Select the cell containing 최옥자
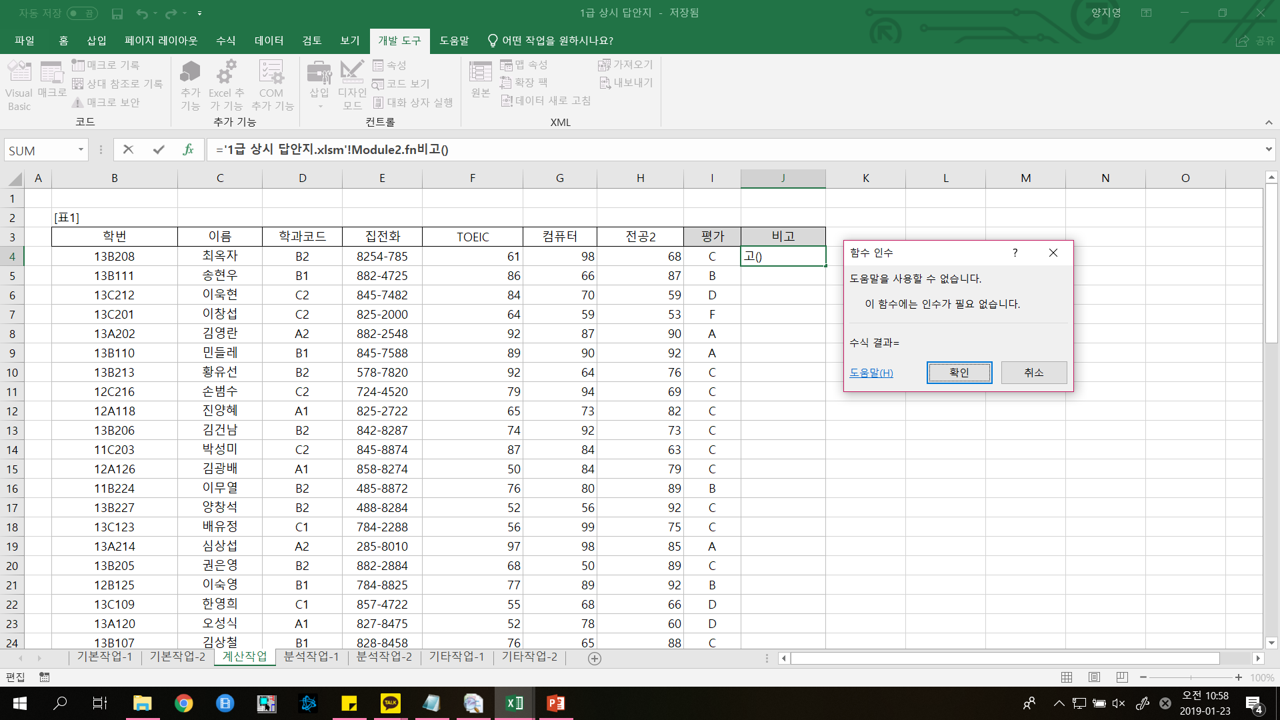Screen dimensions: 1280x720 pyautogui.click(x=220, y=256)
